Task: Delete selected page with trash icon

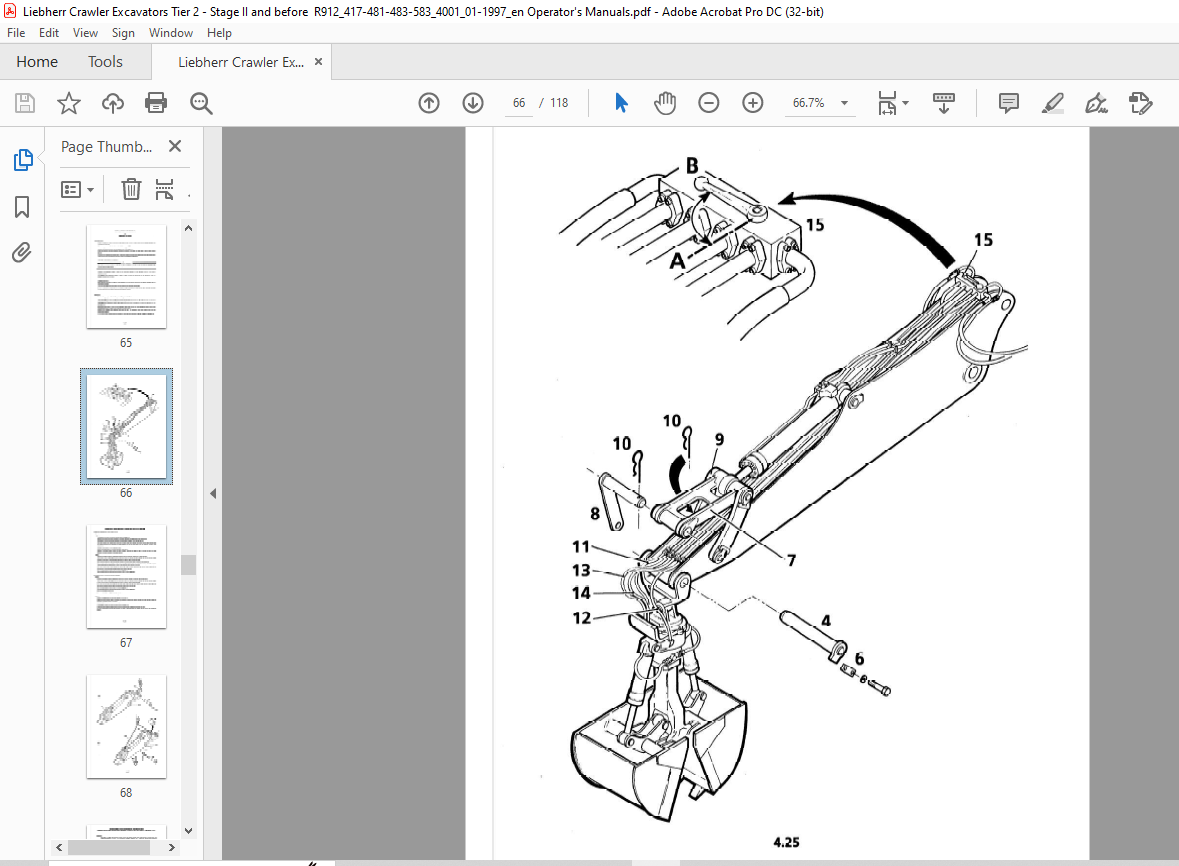Action: click(132, 189)
